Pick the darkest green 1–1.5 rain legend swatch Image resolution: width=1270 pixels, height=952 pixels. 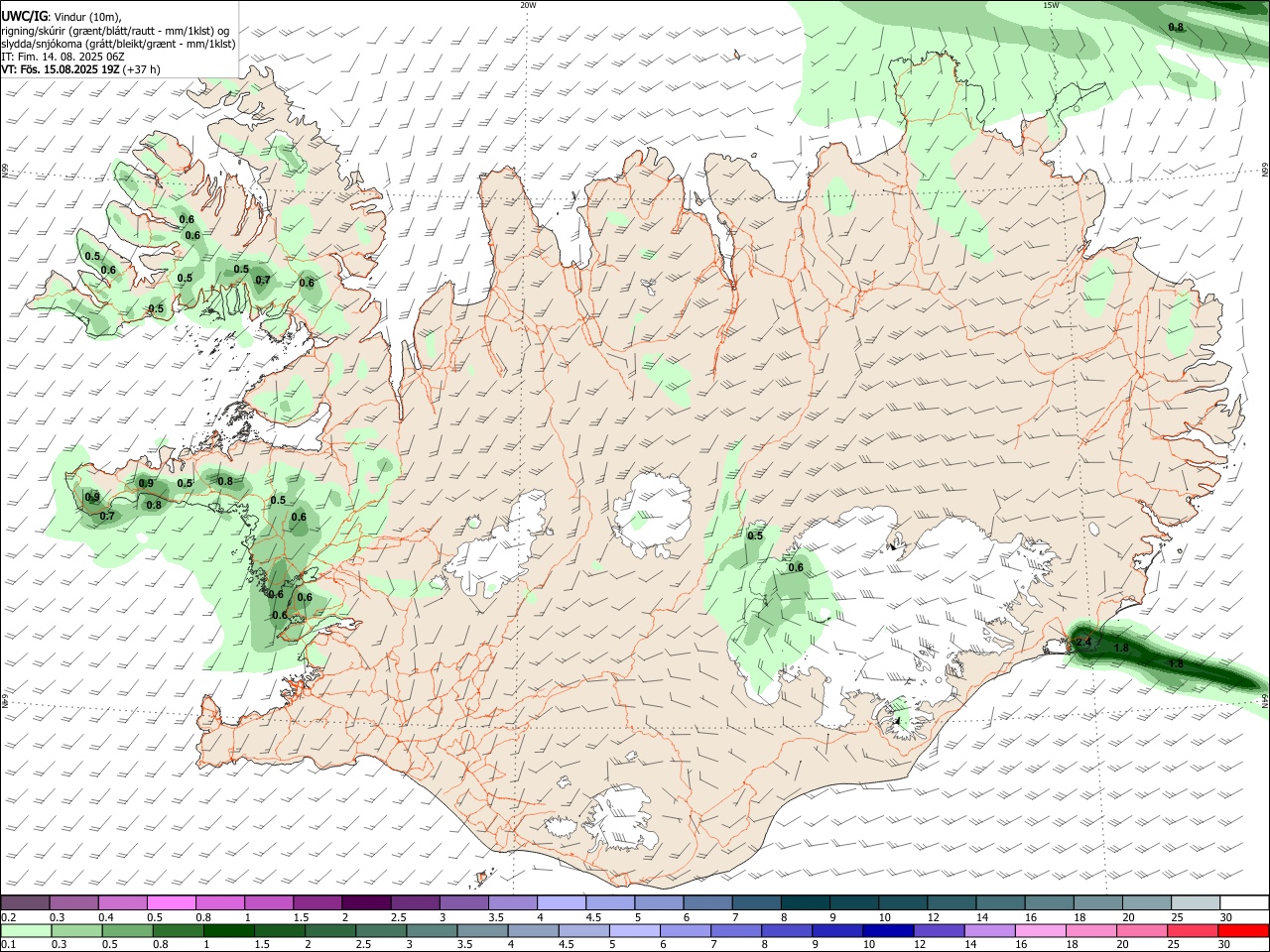coord(230,930)
